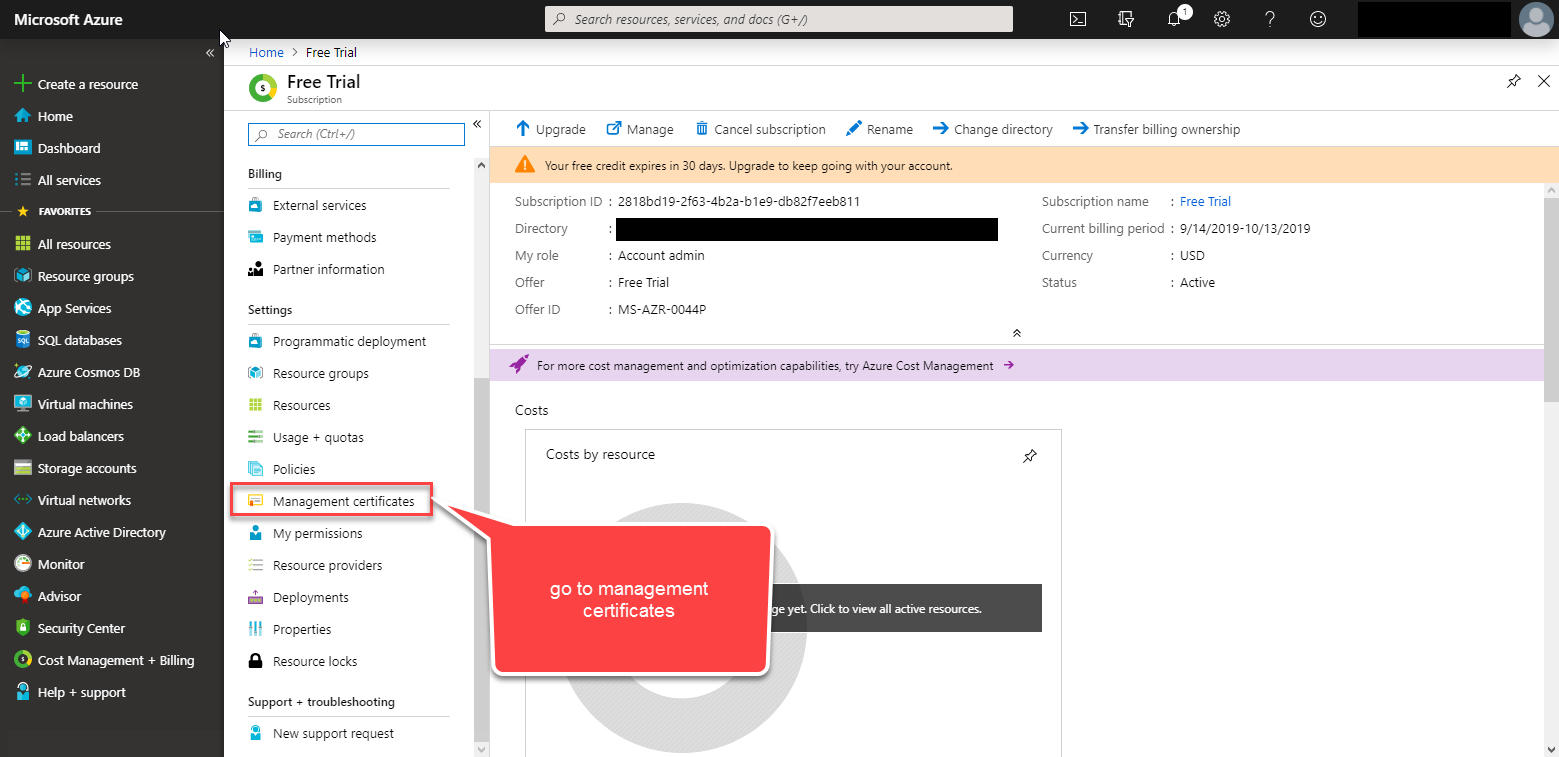Click the Home house icon in sidebar
Image resolution: width=1559 pixels, height=757 pixels.
(22, 116)
